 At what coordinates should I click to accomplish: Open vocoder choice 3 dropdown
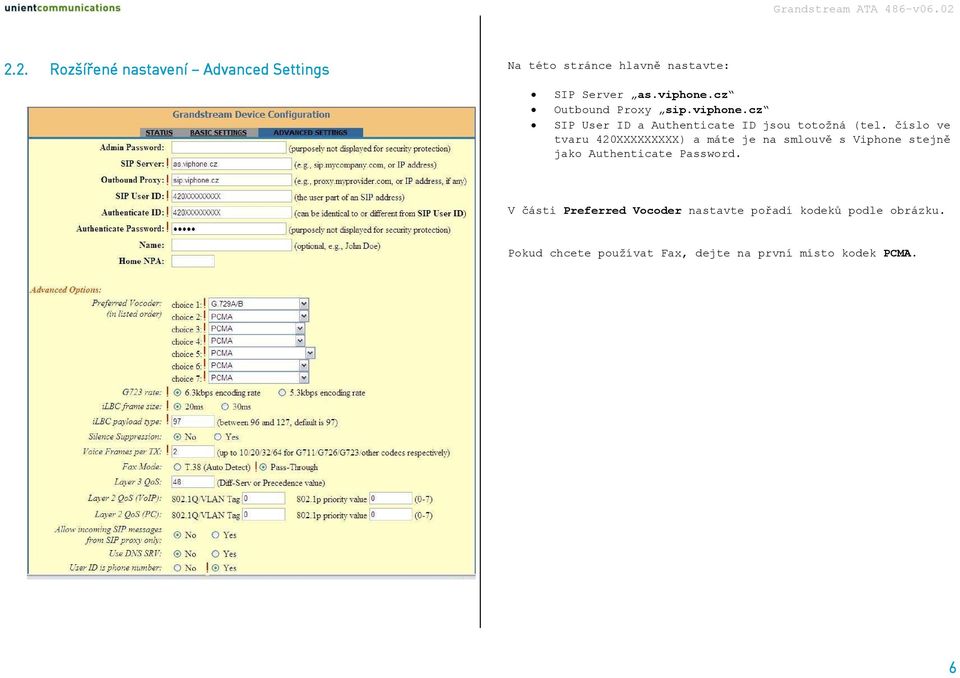pyautogui.click(x=257, y=329)
